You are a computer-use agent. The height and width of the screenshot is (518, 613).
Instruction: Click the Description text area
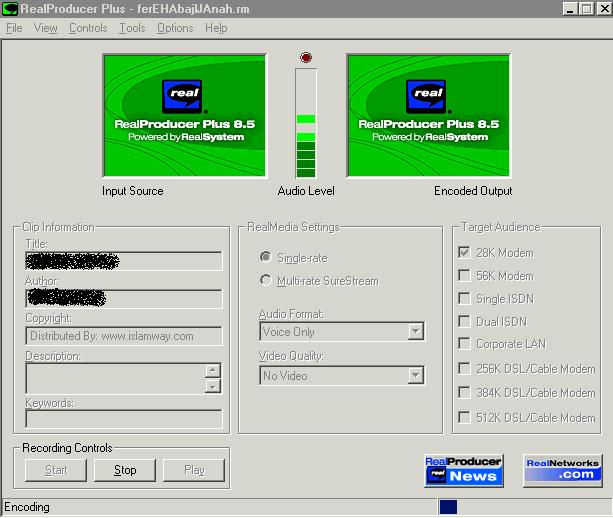coord(115,378)
